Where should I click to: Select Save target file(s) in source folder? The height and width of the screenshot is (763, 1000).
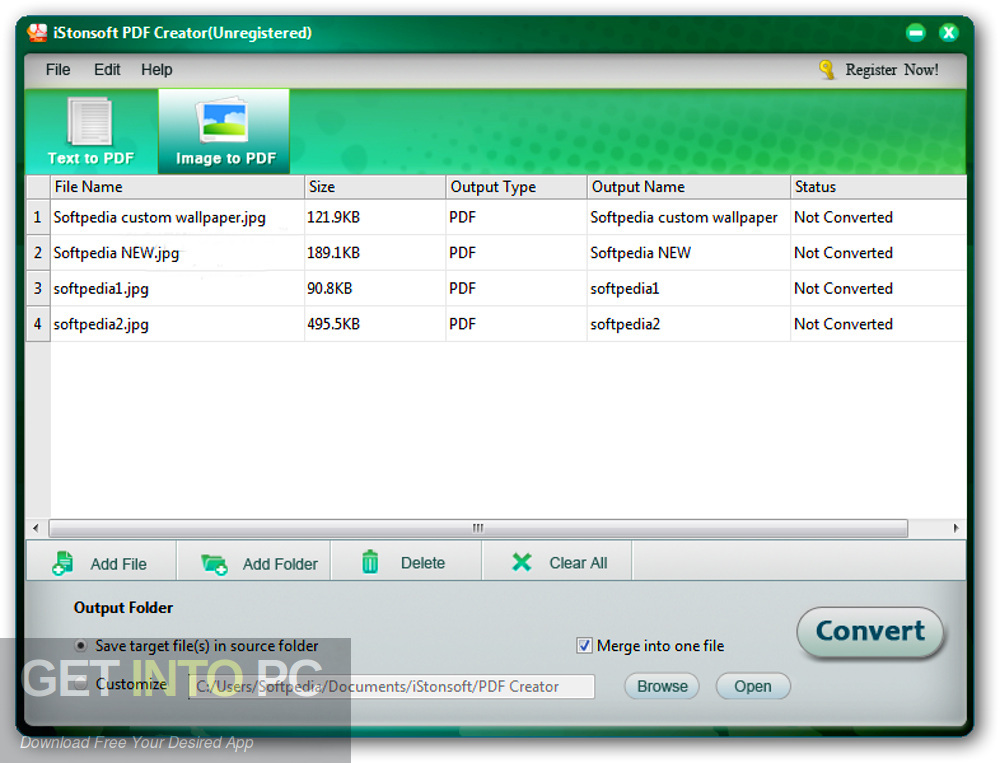[x=80, y=646]
